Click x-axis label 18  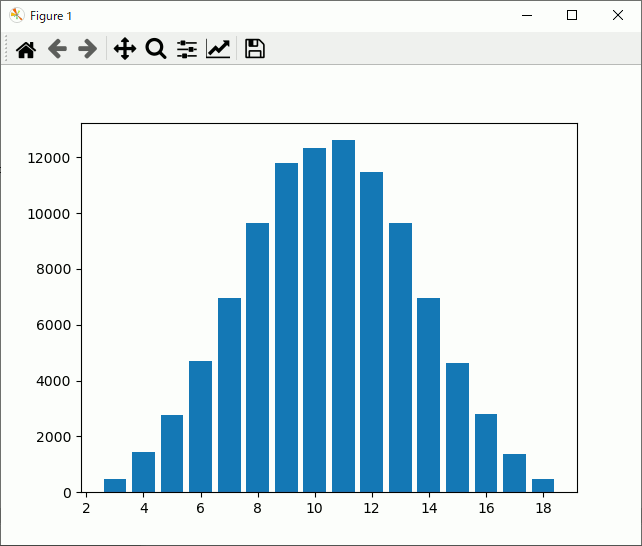543,508
